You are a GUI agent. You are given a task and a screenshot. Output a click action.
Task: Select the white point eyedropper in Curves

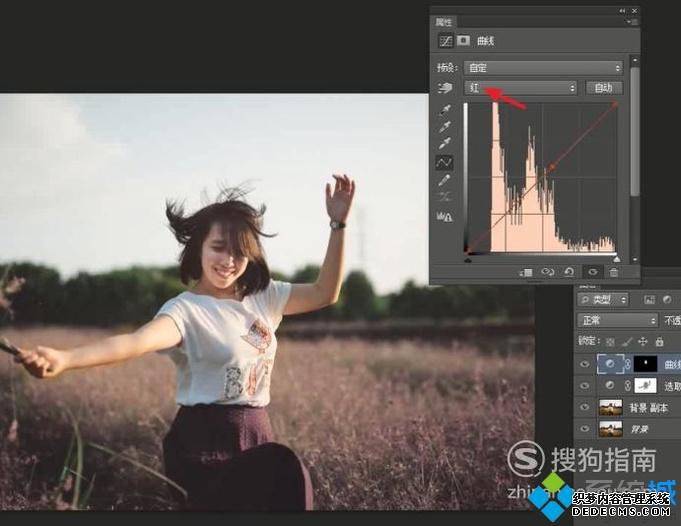444,144
